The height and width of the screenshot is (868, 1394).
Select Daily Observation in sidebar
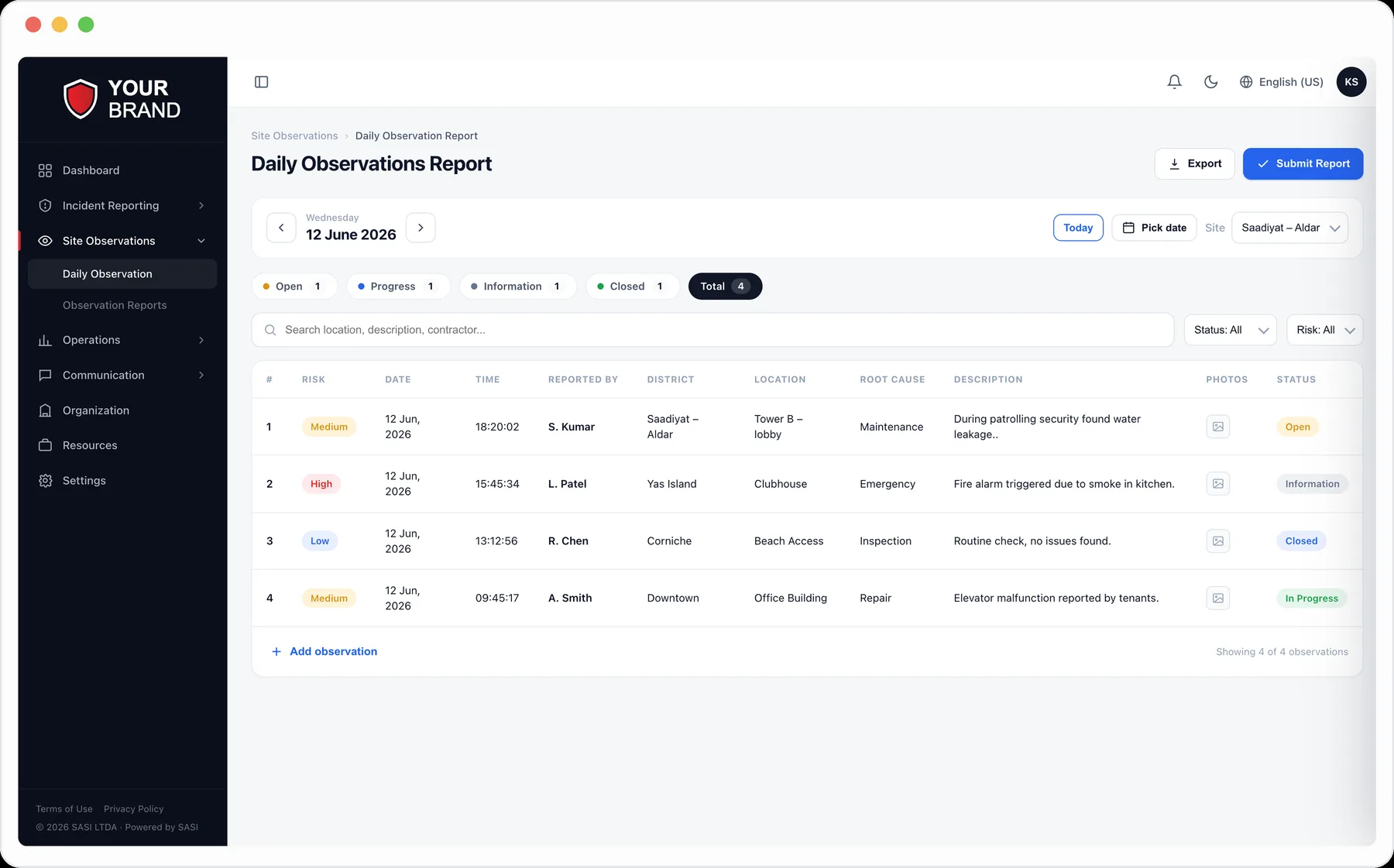pyautogui.click(x=122, y=274)
